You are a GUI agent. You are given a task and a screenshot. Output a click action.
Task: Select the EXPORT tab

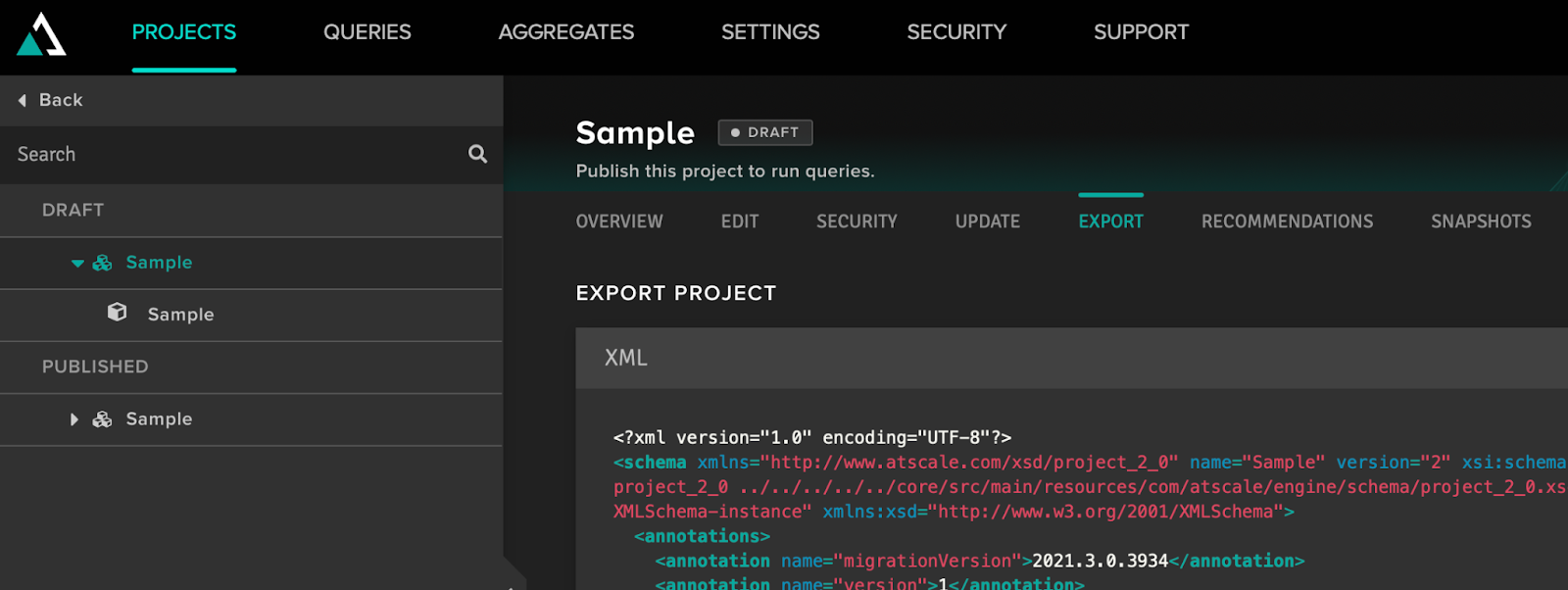[1111, 221]
